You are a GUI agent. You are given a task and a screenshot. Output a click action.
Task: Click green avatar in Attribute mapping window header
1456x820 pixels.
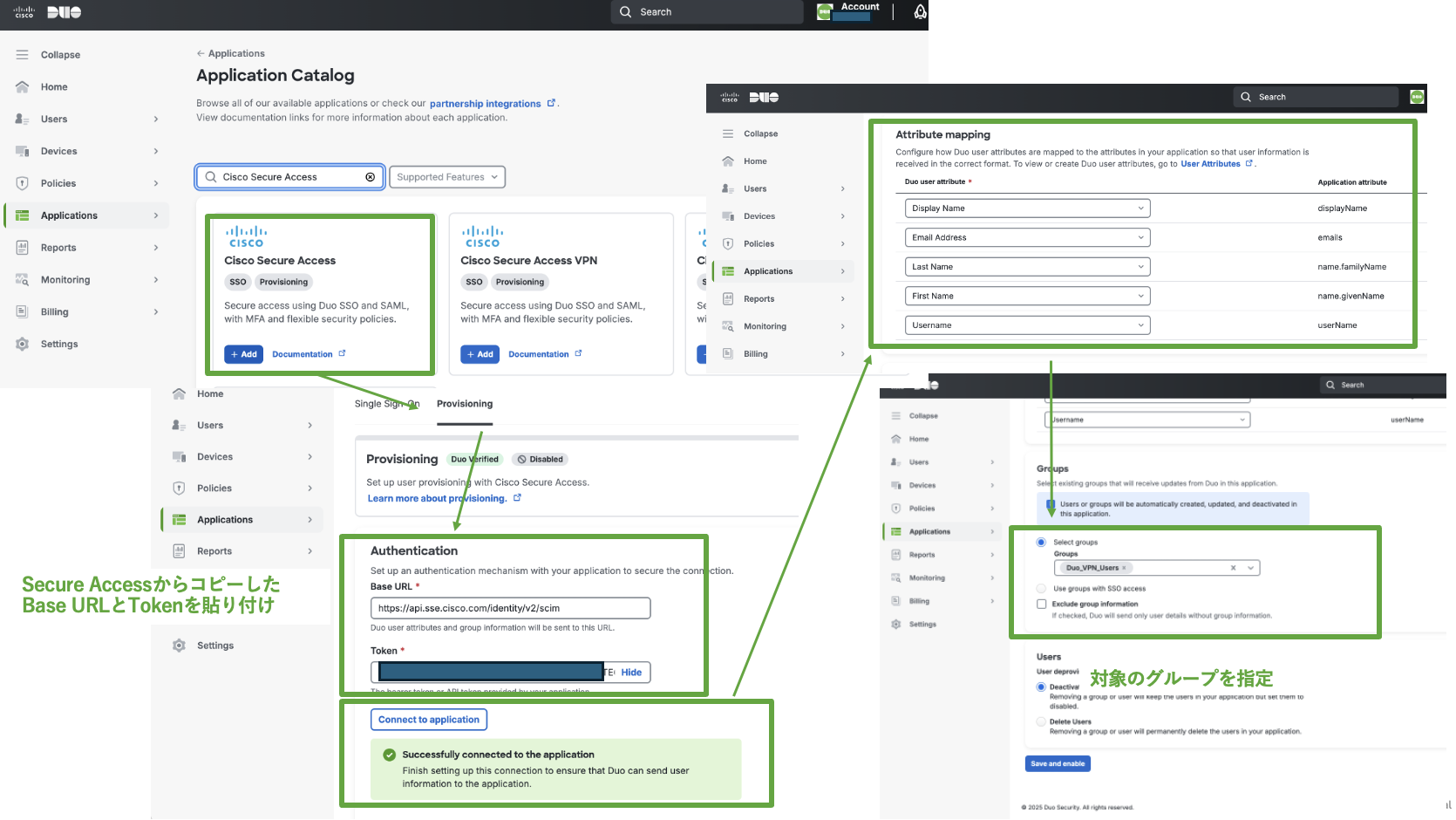point(1418,97)
